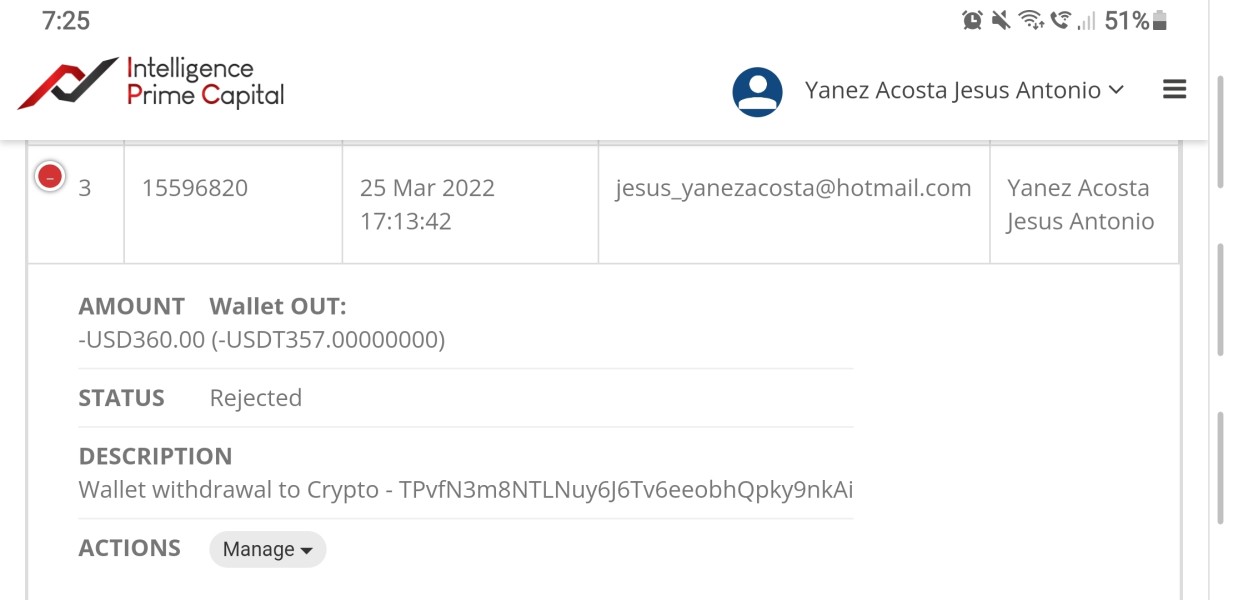The image size is (1233, 600).
Task: Click the page vertical scrollbar
Action: [1220, 300]
